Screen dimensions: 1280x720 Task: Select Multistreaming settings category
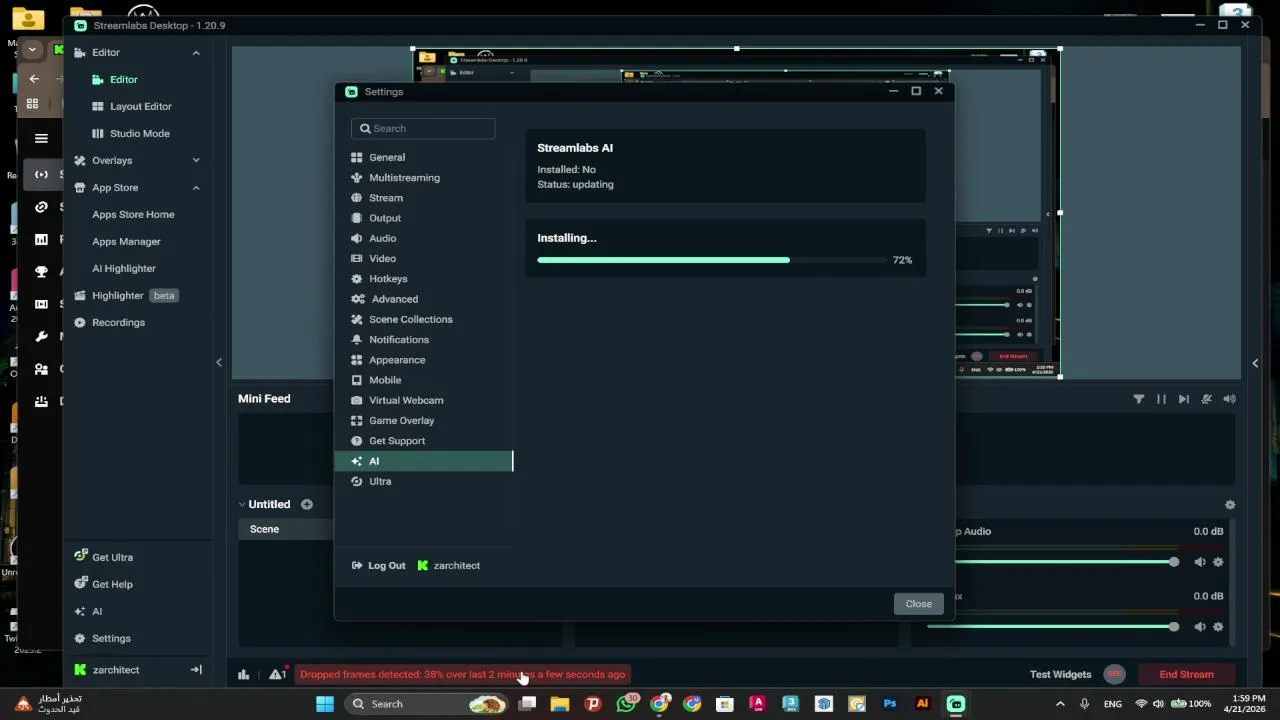pyautogui.click(x=423, y=177)
